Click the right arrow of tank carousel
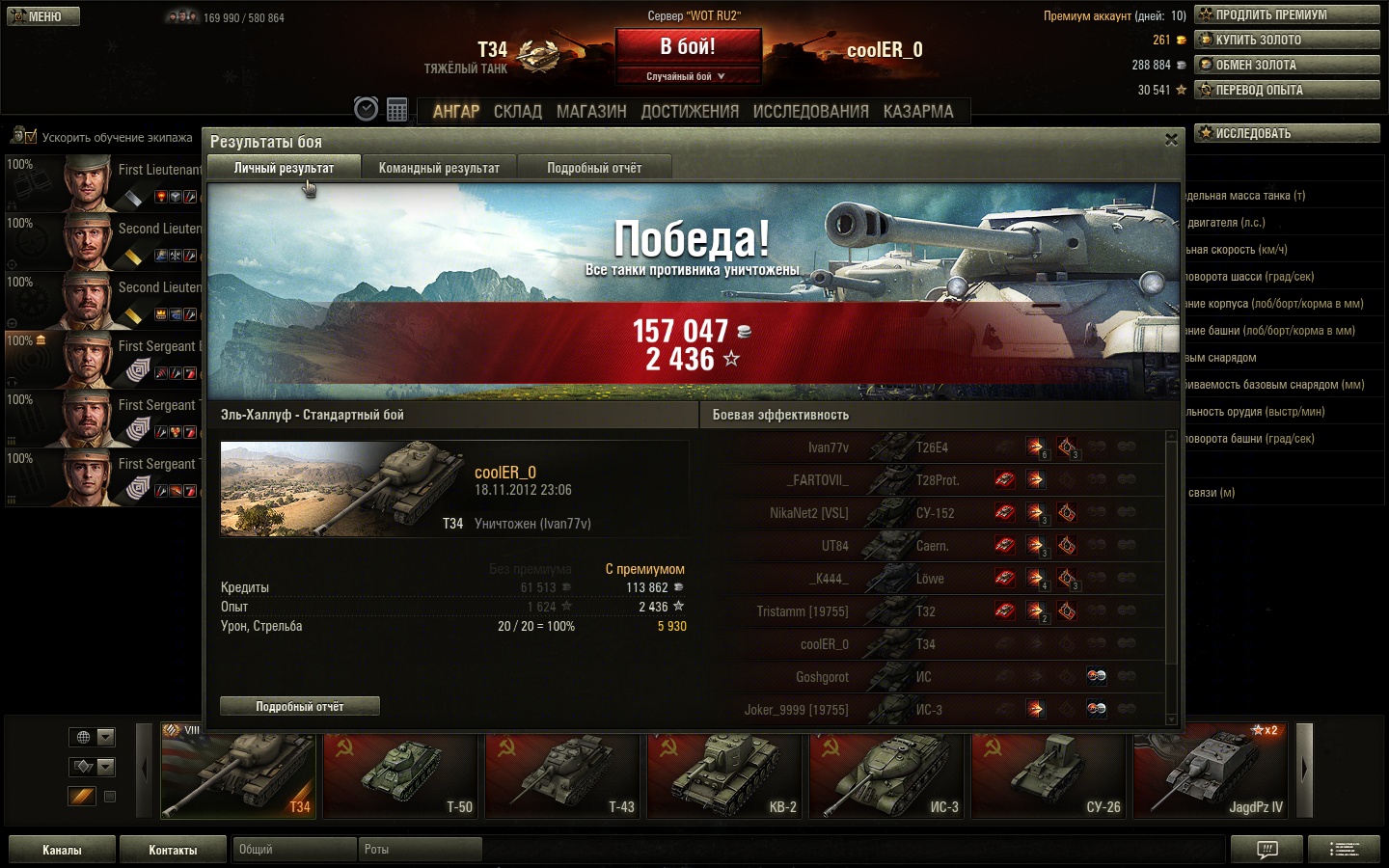This screenshot has height=868, width=1389. pyautogui.click(x=1304, y=770)
